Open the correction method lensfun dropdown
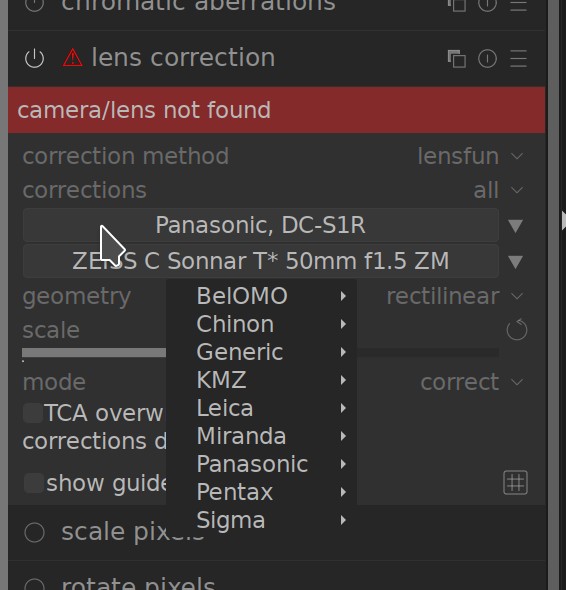This screenshot has height=590, width=566. (x=470, y=156)
